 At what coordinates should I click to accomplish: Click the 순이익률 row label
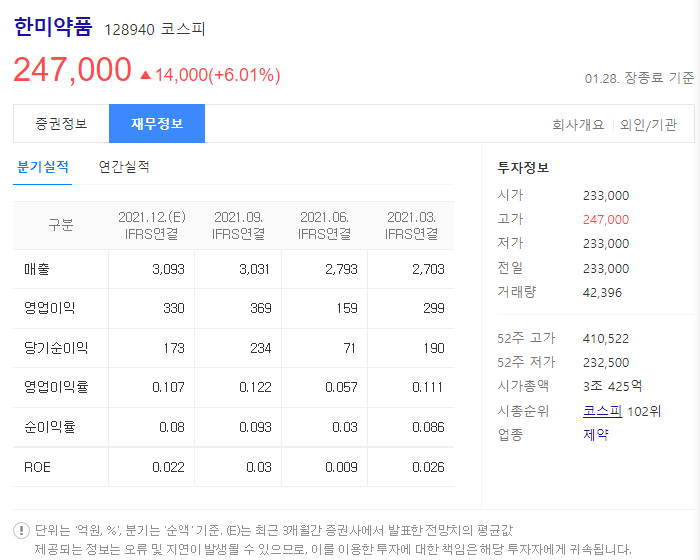pyautogui.click(x=50, y=427)
